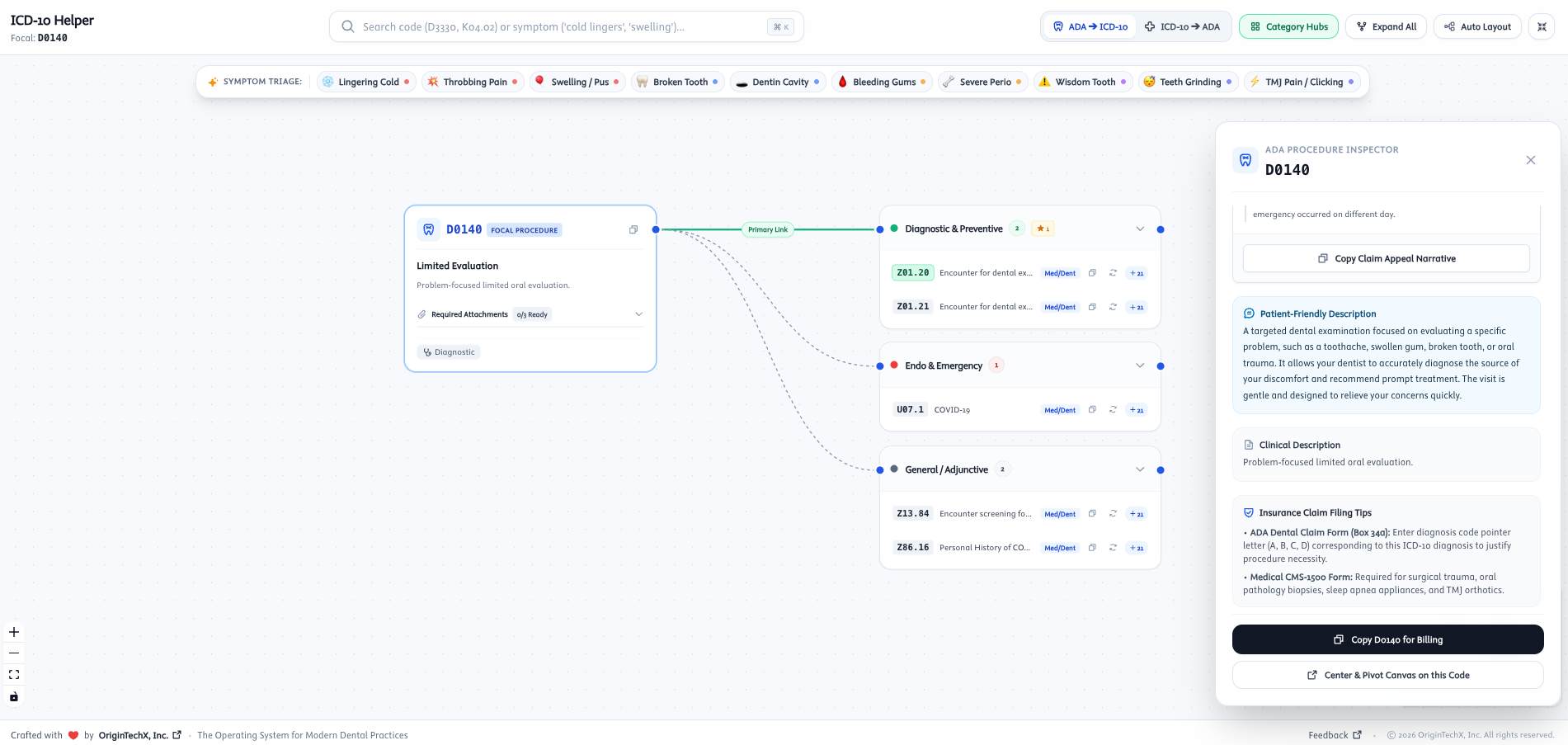Zoom in on the canvas
The height and width of the screenshot is (745, 1568).
point(14,632)
